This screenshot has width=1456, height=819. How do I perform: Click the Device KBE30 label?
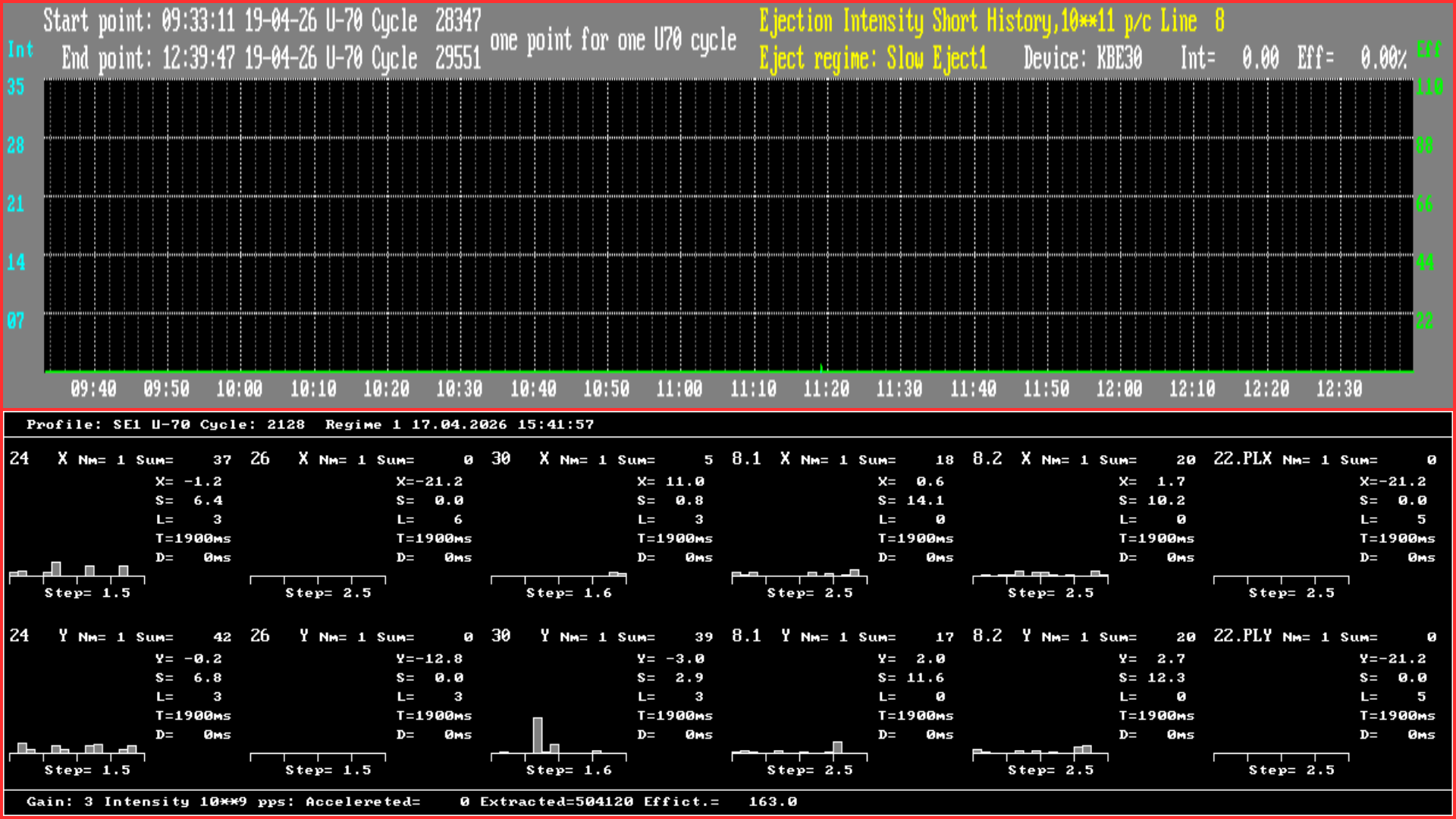pyautogui.click(x=1082, y=58)
